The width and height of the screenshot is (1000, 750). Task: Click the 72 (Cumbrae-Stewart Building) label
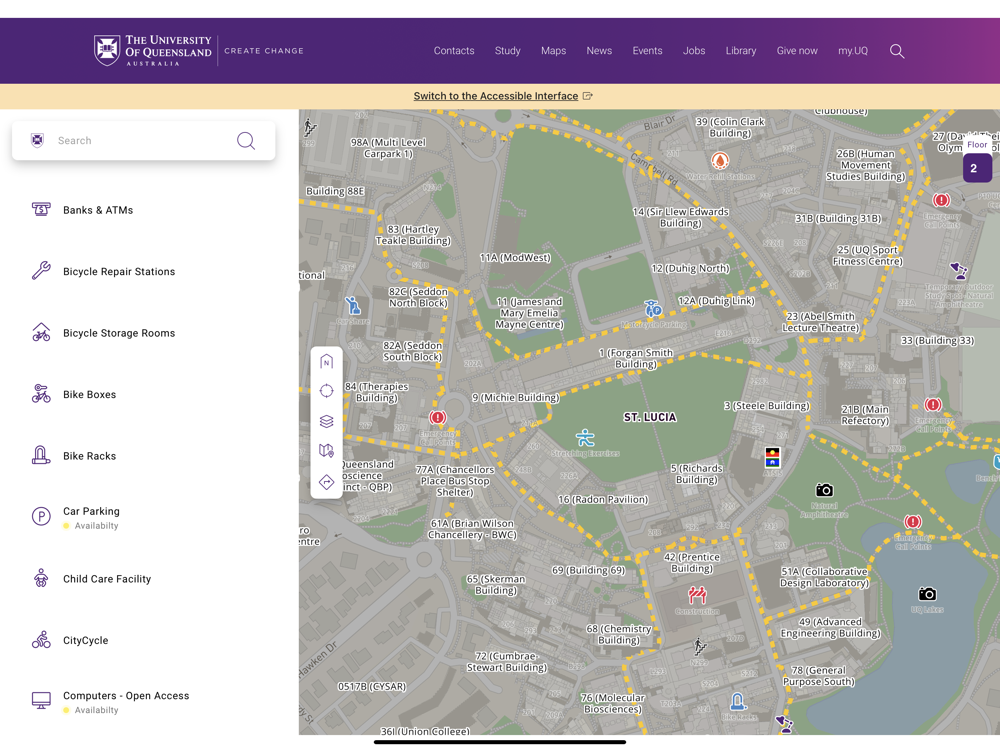click(x=507, y=662)
